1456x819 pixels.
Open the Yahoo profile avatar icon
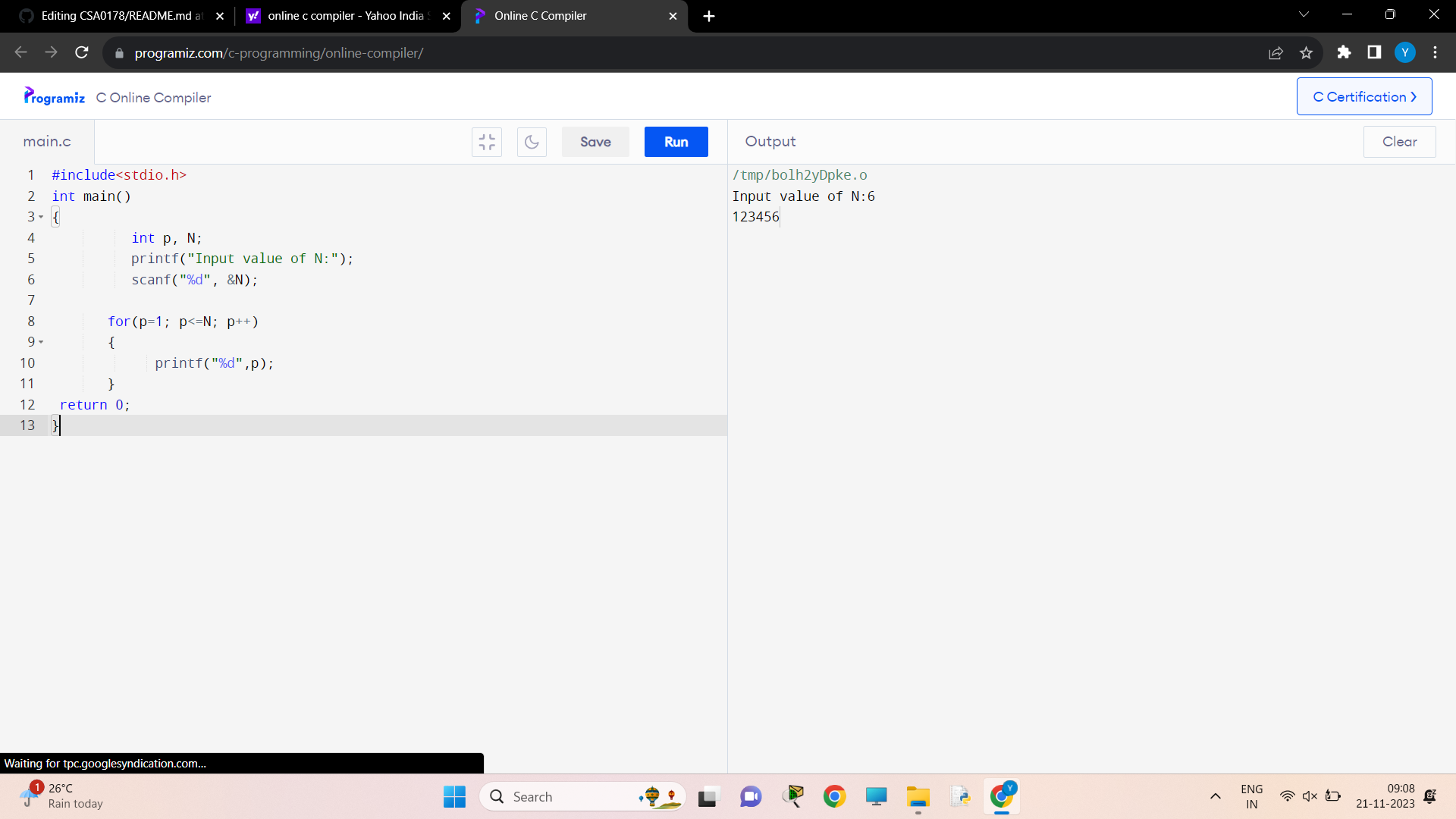coord(1405,52)
